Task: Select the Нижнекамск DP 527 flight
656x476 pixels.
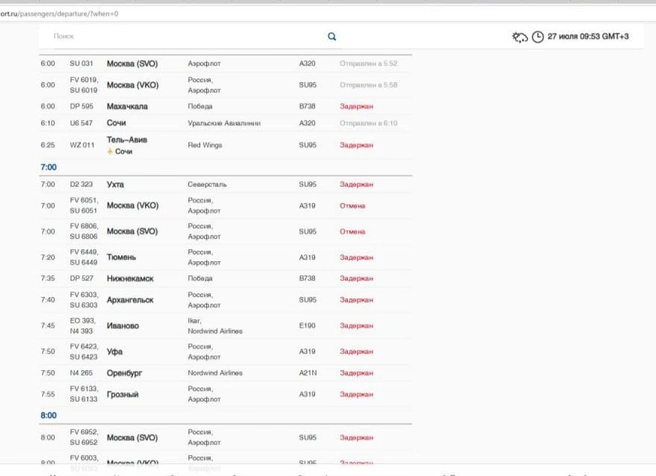Action: coord(226,279)
